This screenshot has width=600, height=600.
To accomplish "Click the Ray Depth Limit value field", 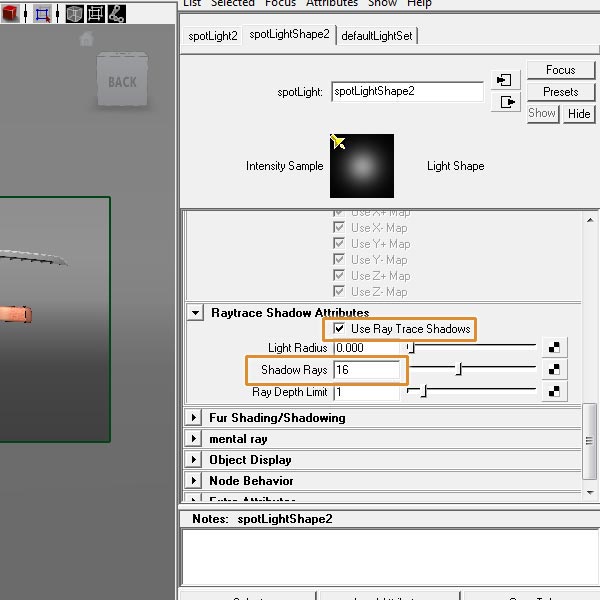I will [x=367, y=392].
